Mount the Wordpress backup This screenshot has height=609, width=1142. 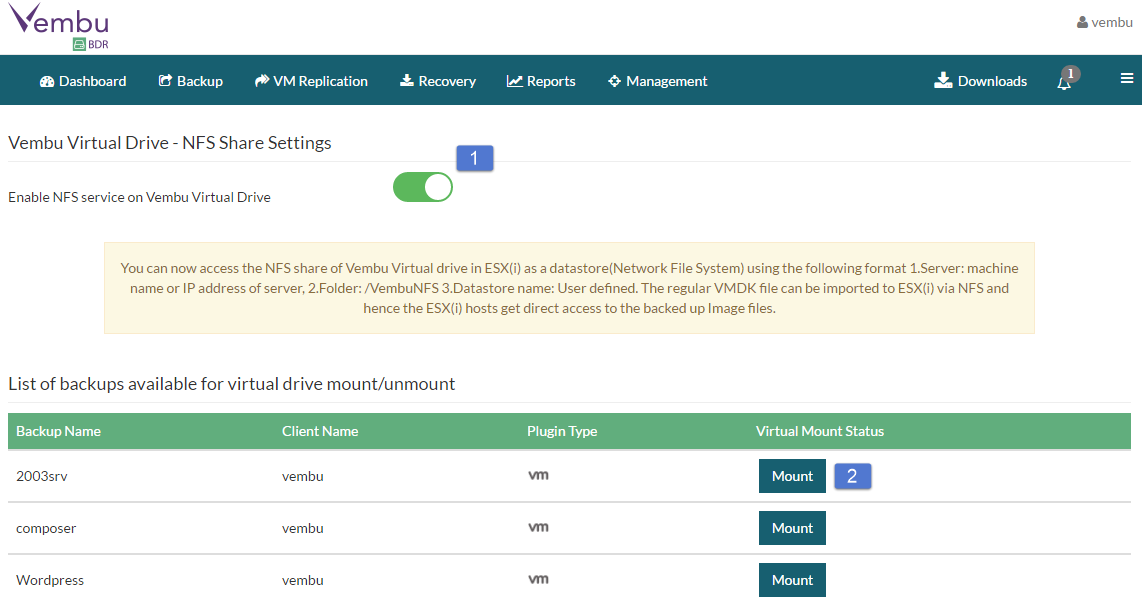[792, 580]
